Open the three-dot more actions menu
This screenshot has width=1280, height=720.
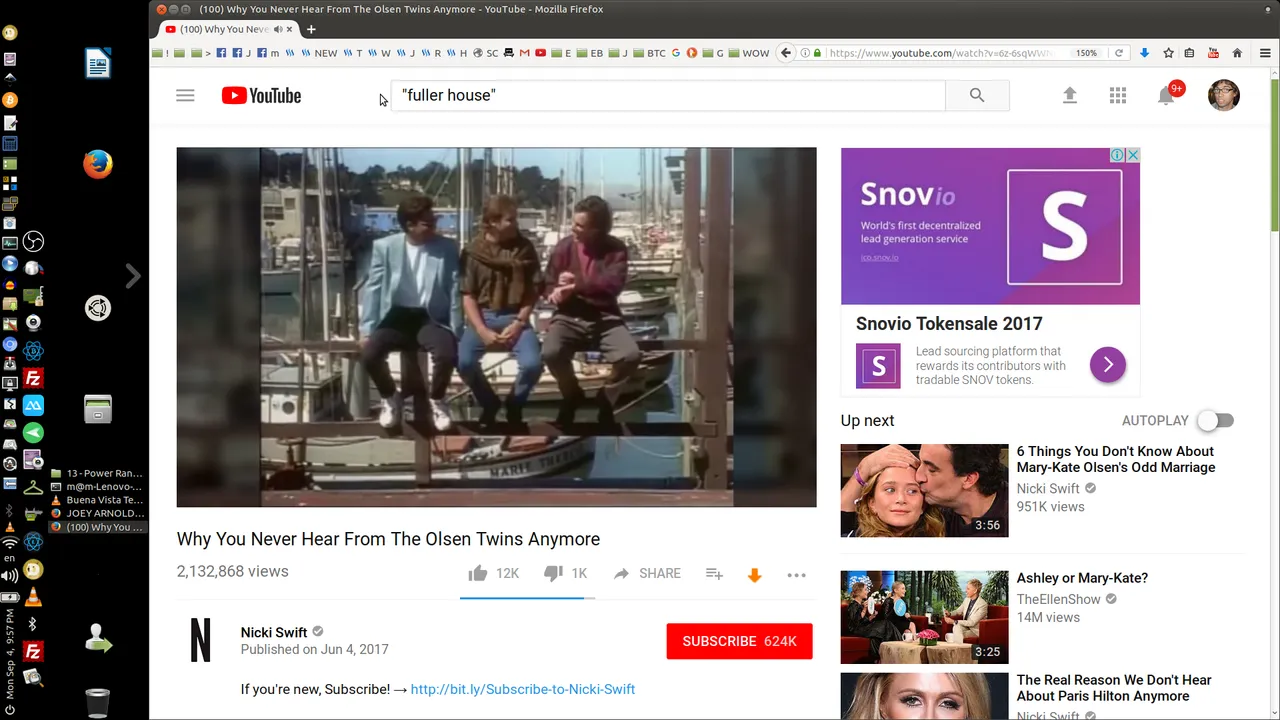click(x=796, y=575)
